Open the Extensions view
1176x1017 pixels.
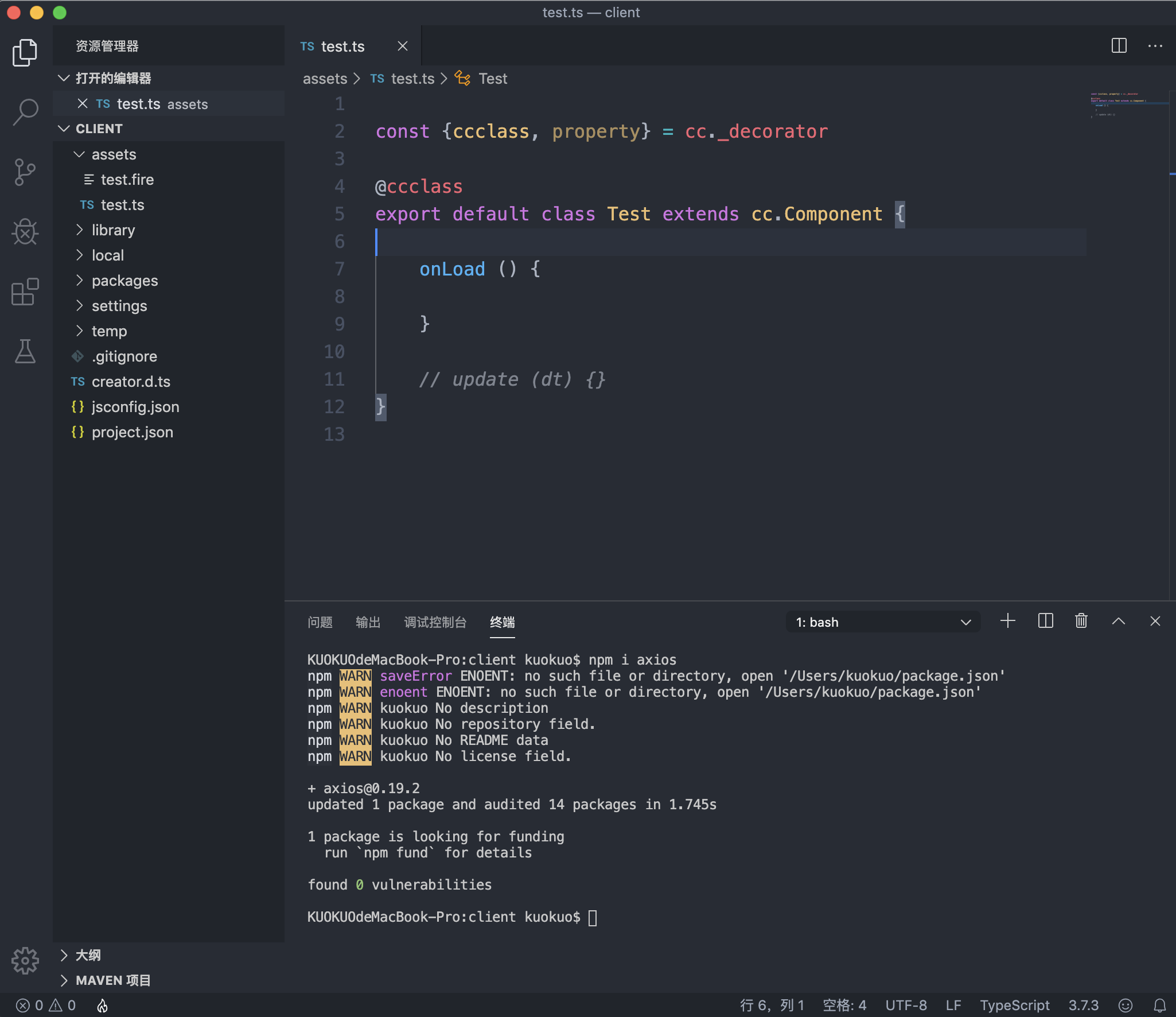(25, 292)
